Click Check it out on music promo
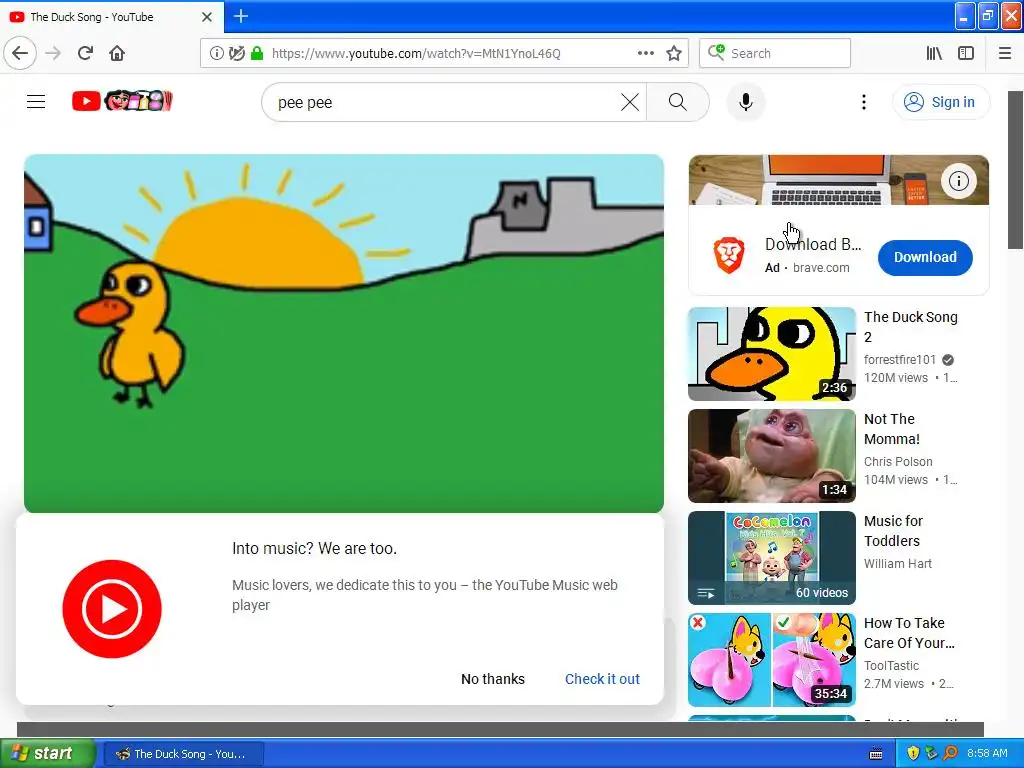 [602, 679]
